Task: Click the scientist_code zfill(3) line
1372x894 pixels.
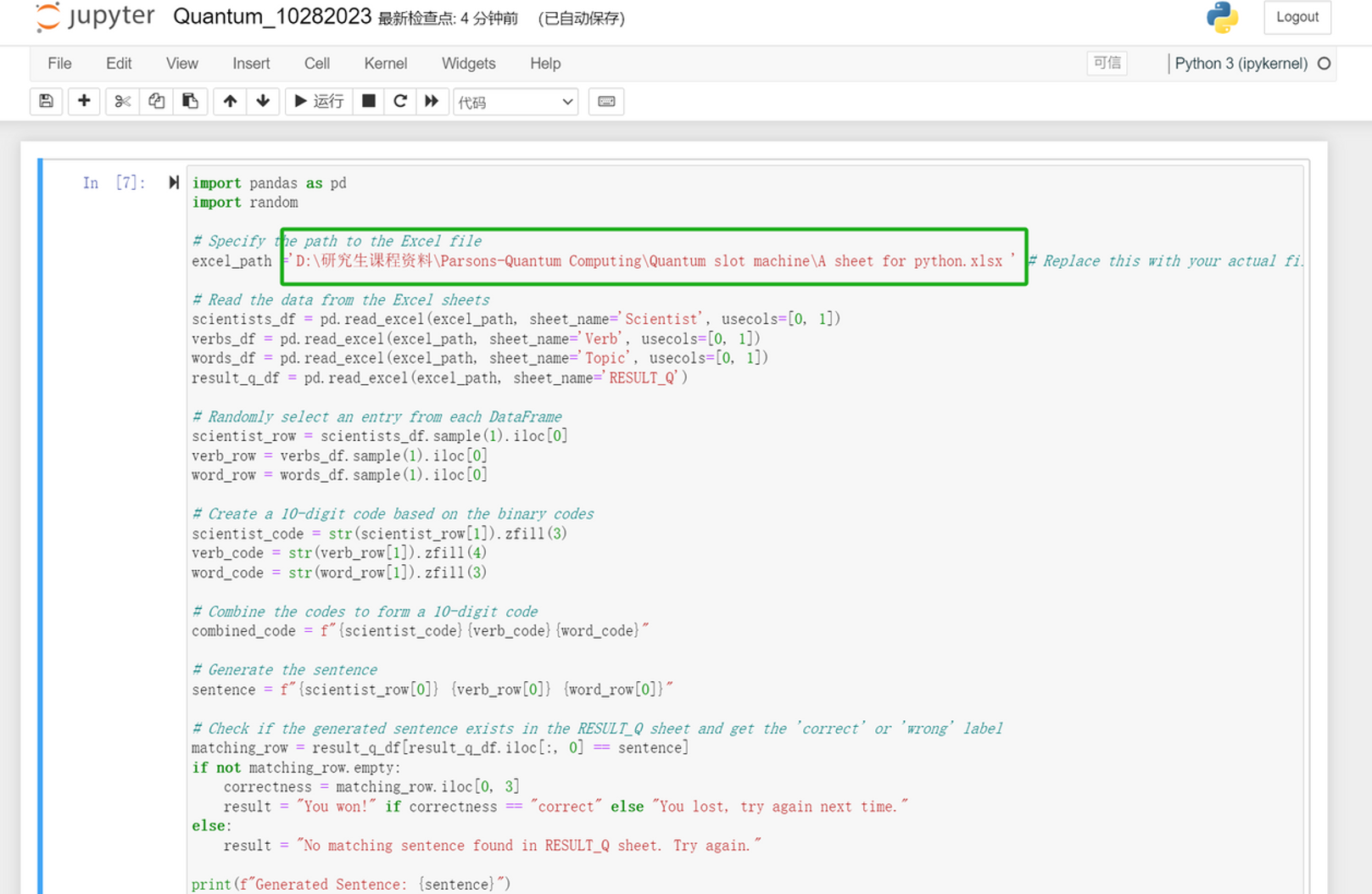Action: [x=379, y=534]
